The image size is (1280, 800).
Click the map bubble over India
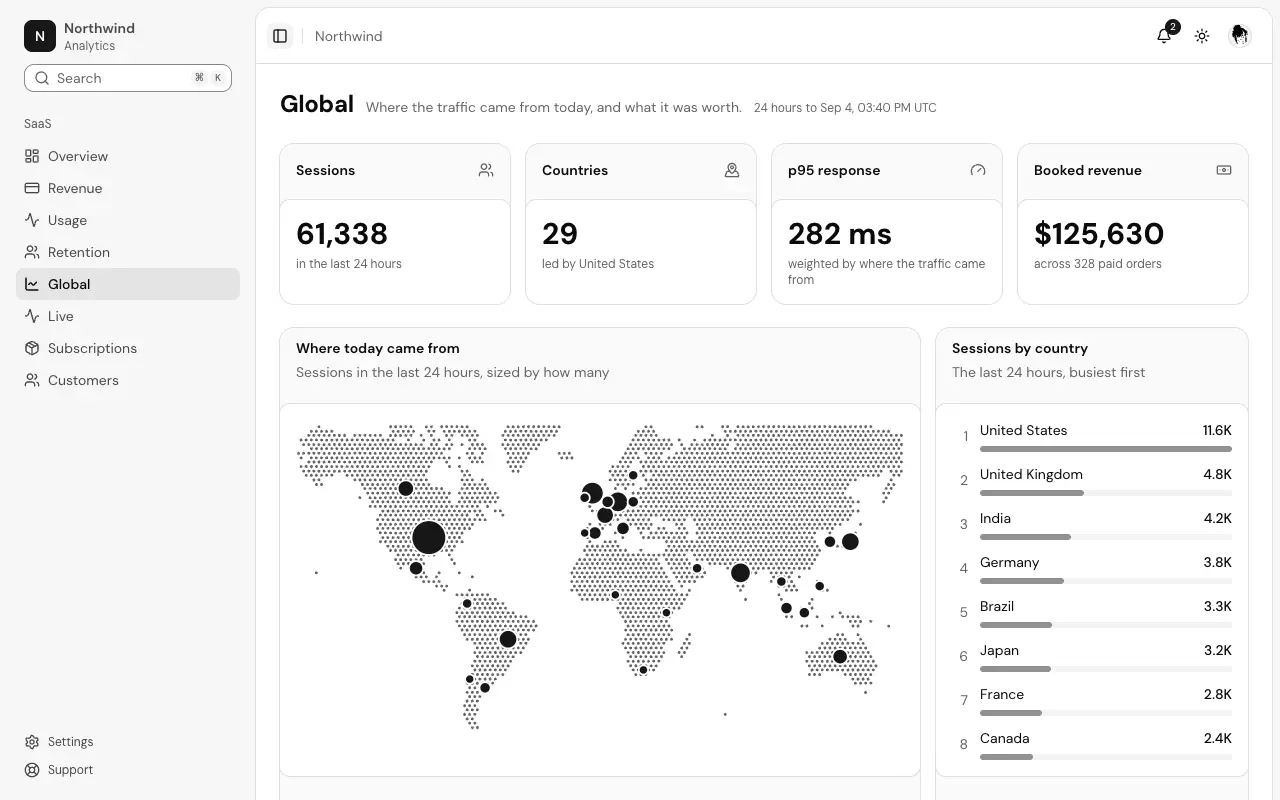point(740,573)
